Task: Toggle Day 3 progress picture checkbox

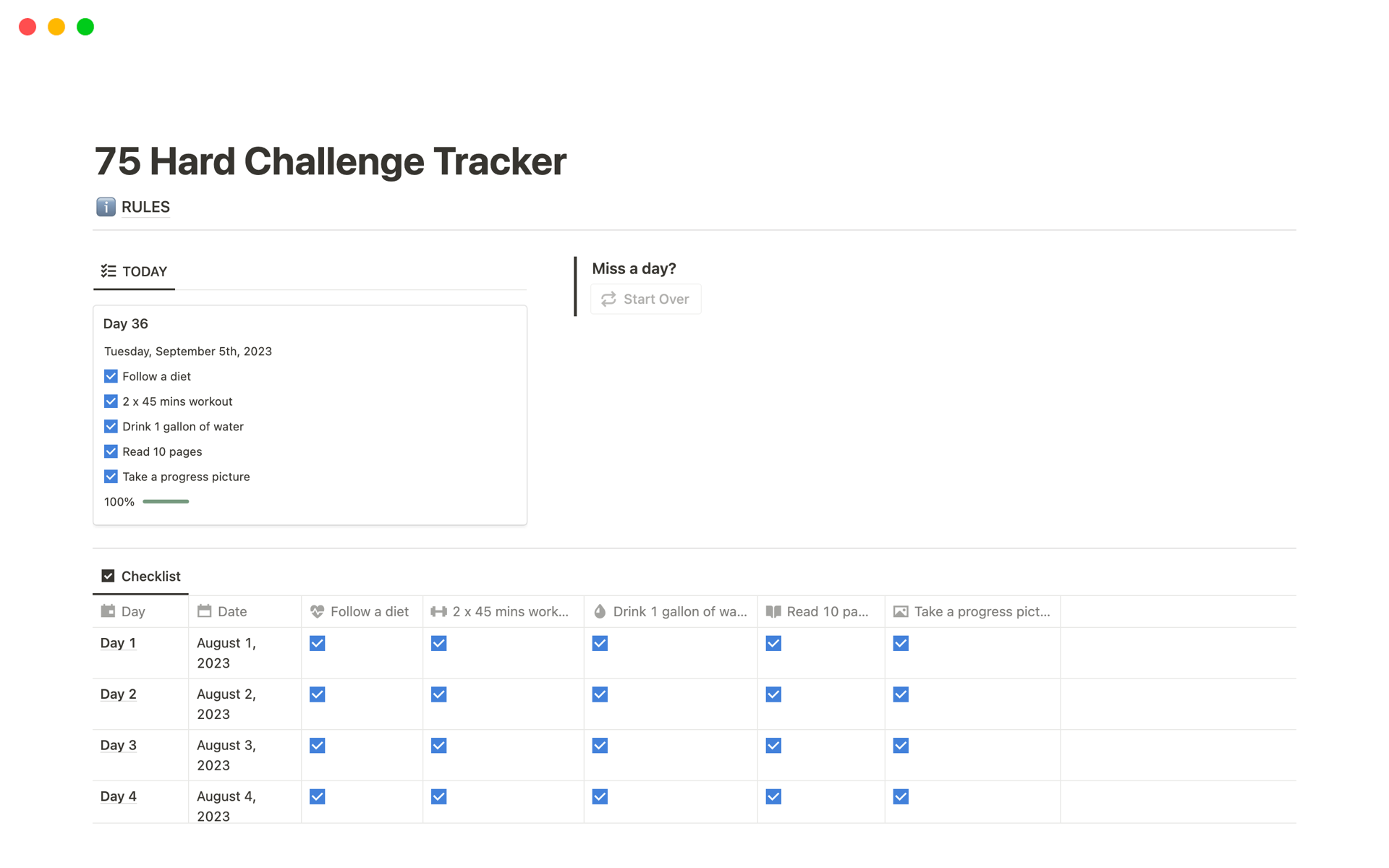Action: point(901,746)
